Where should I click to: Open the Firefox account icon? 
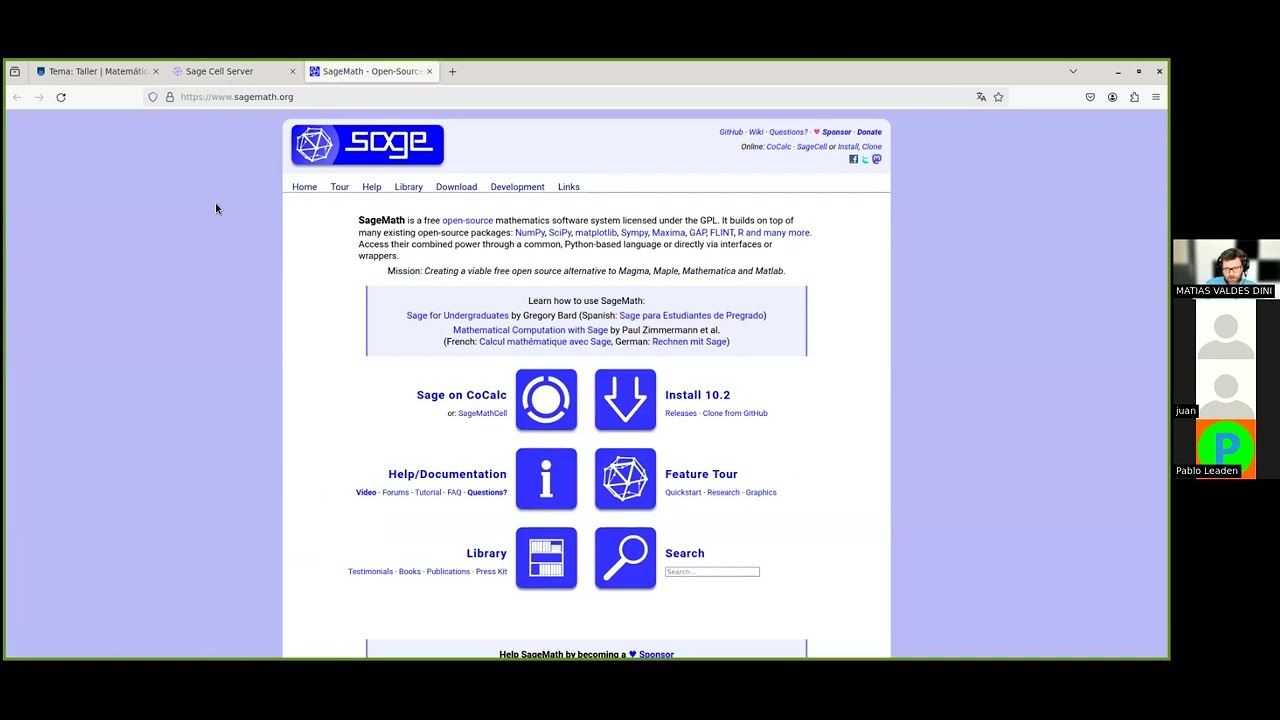[1112, 97]
